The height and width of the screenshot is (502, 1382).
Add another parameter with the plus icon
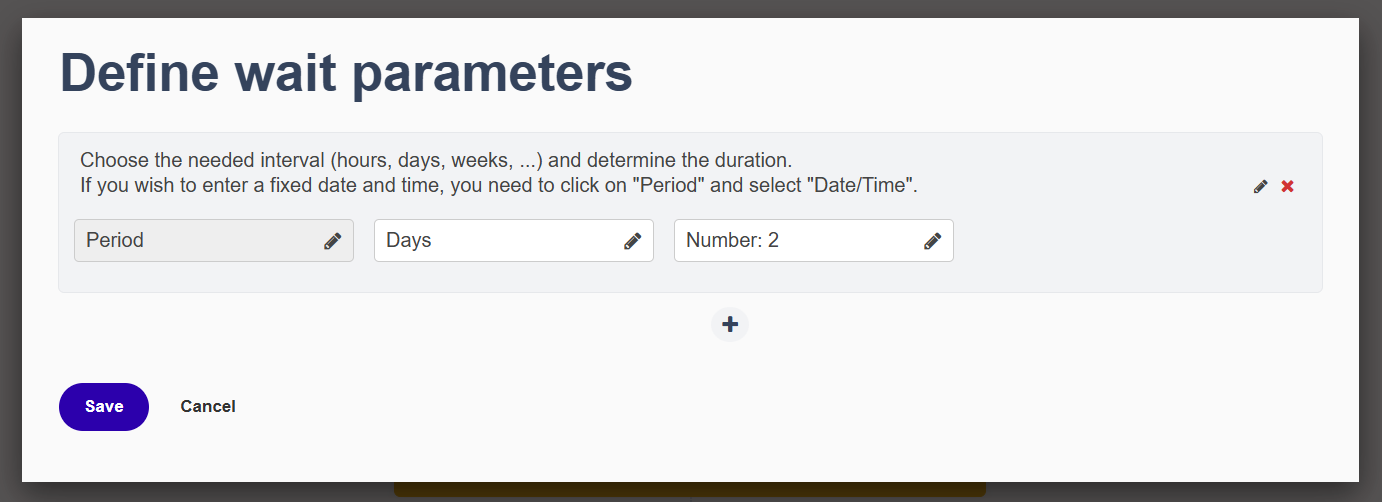[x=730, y=324]
